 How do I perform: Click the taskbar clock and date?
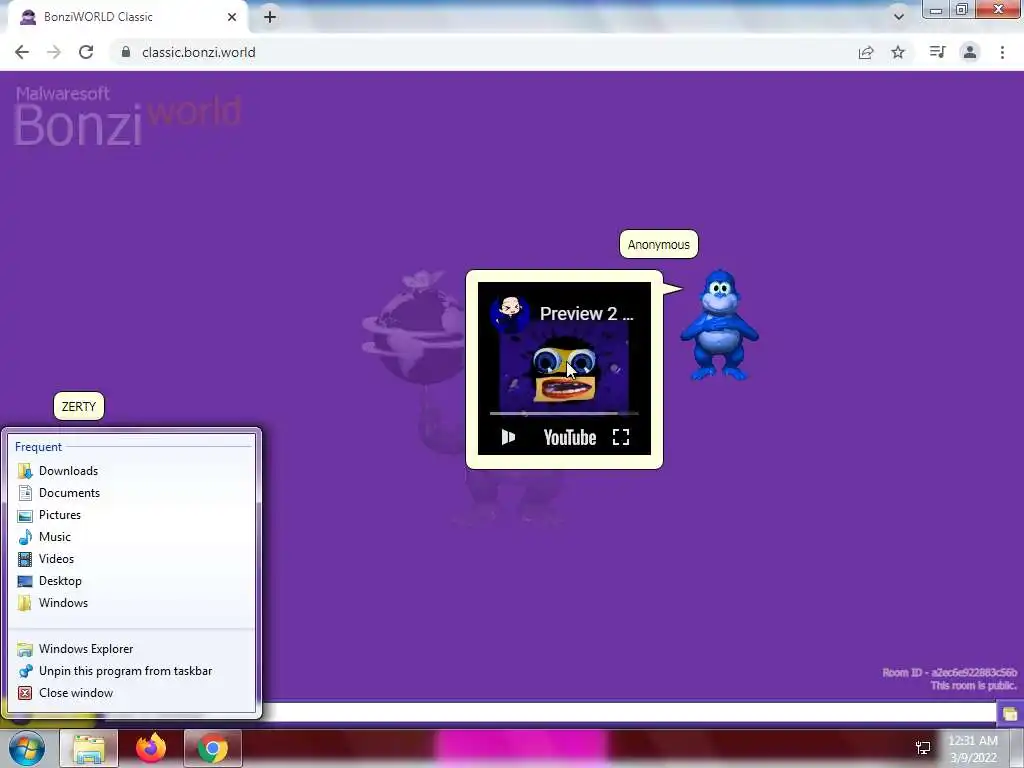click(973, 749)
